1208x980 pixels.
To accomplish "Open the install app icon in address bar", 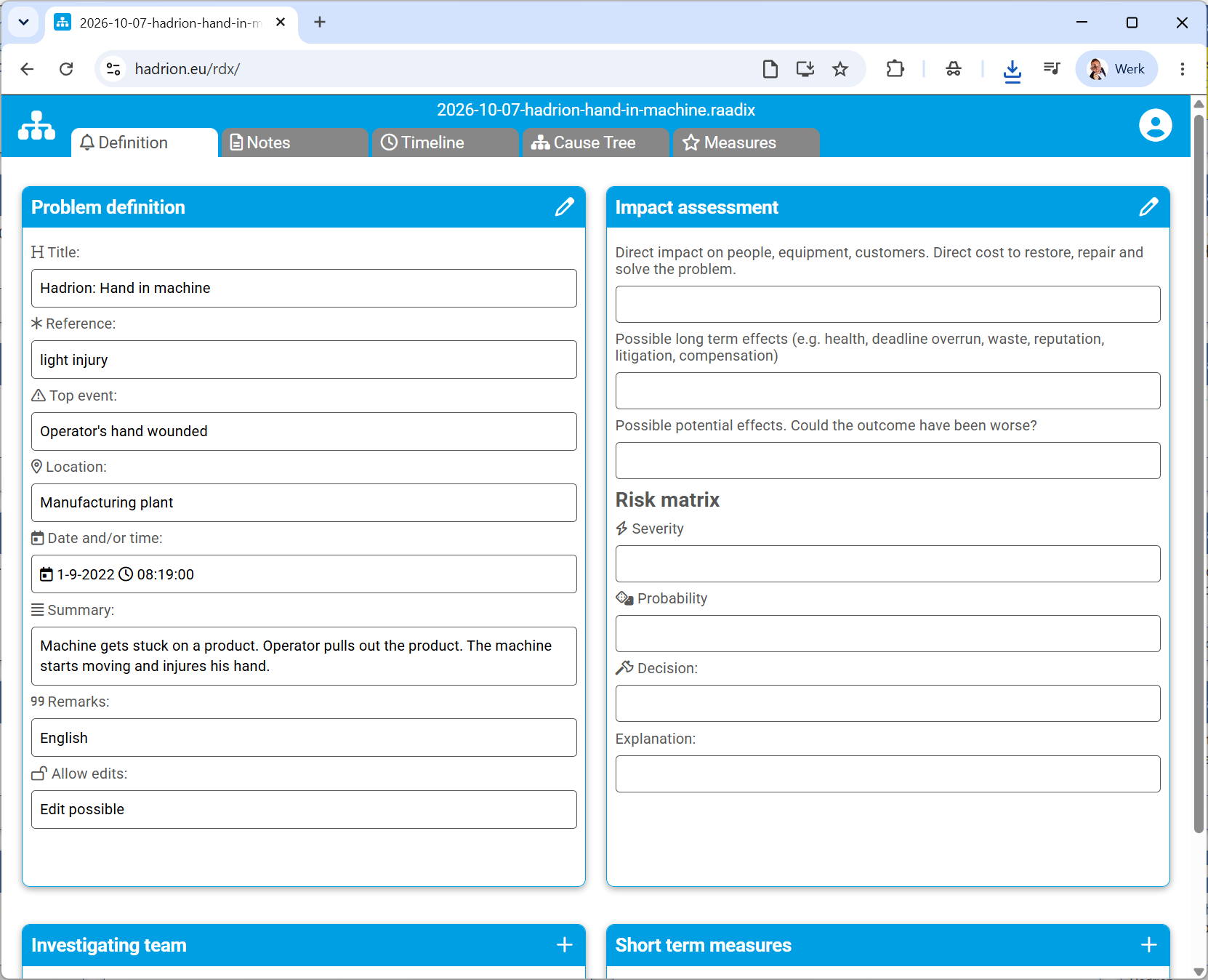I will coord(805,69).
